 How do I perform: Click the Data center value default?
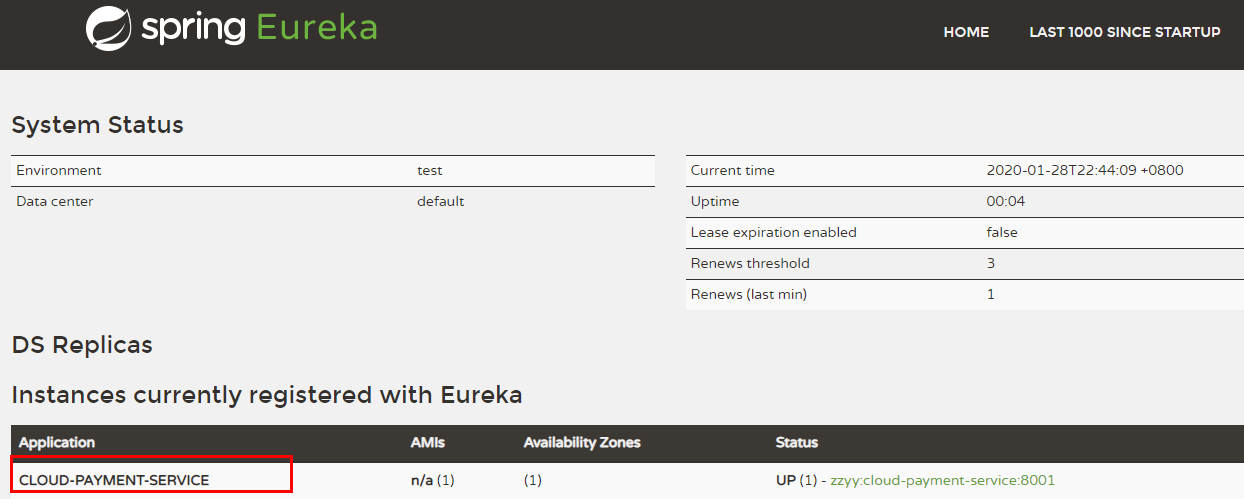(x=441, y=201)
